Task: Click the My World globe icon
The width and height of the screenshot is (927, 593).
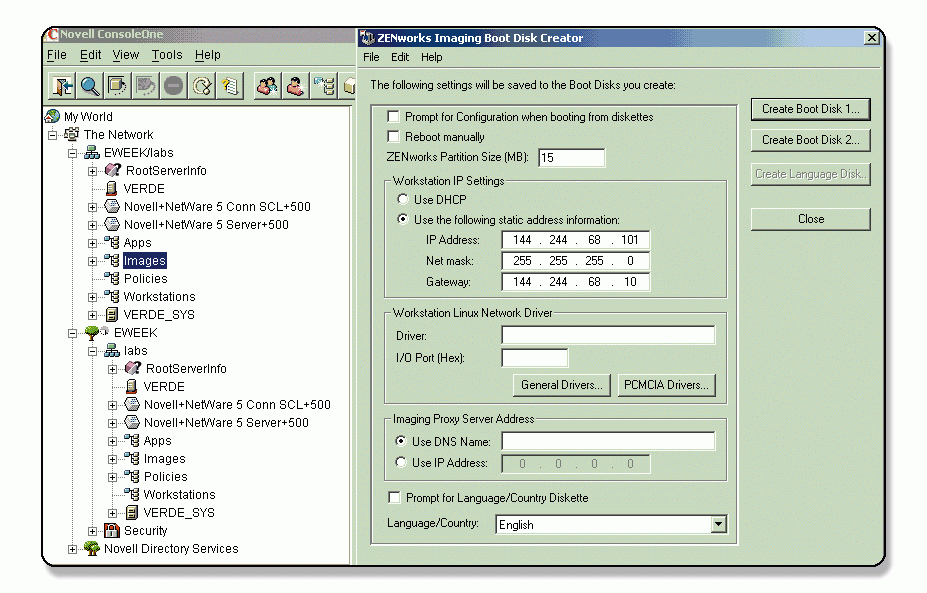Action: (53, 116)
